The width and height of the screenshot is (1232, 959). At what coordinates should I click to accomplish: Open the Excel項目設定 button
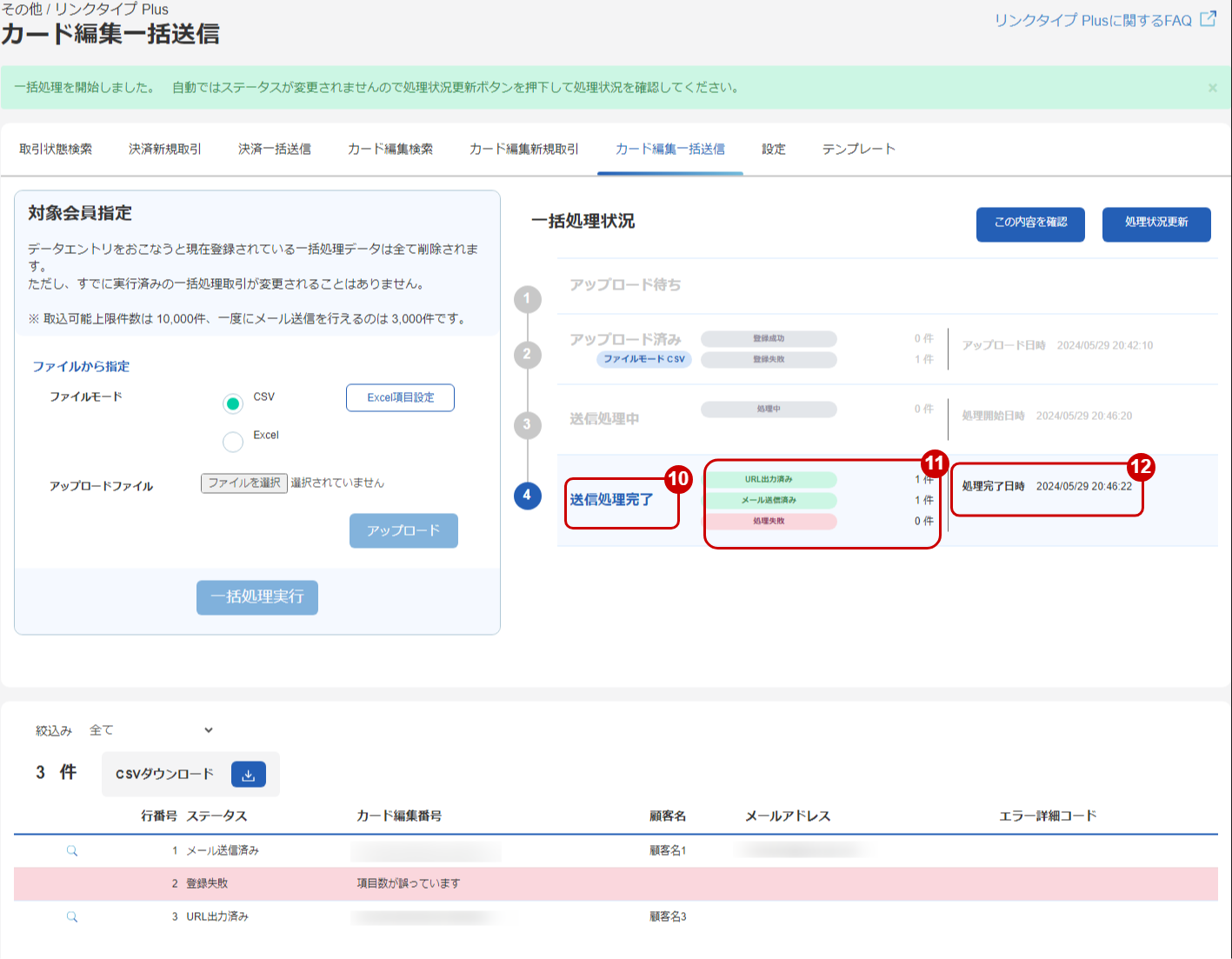click(400, 397)
